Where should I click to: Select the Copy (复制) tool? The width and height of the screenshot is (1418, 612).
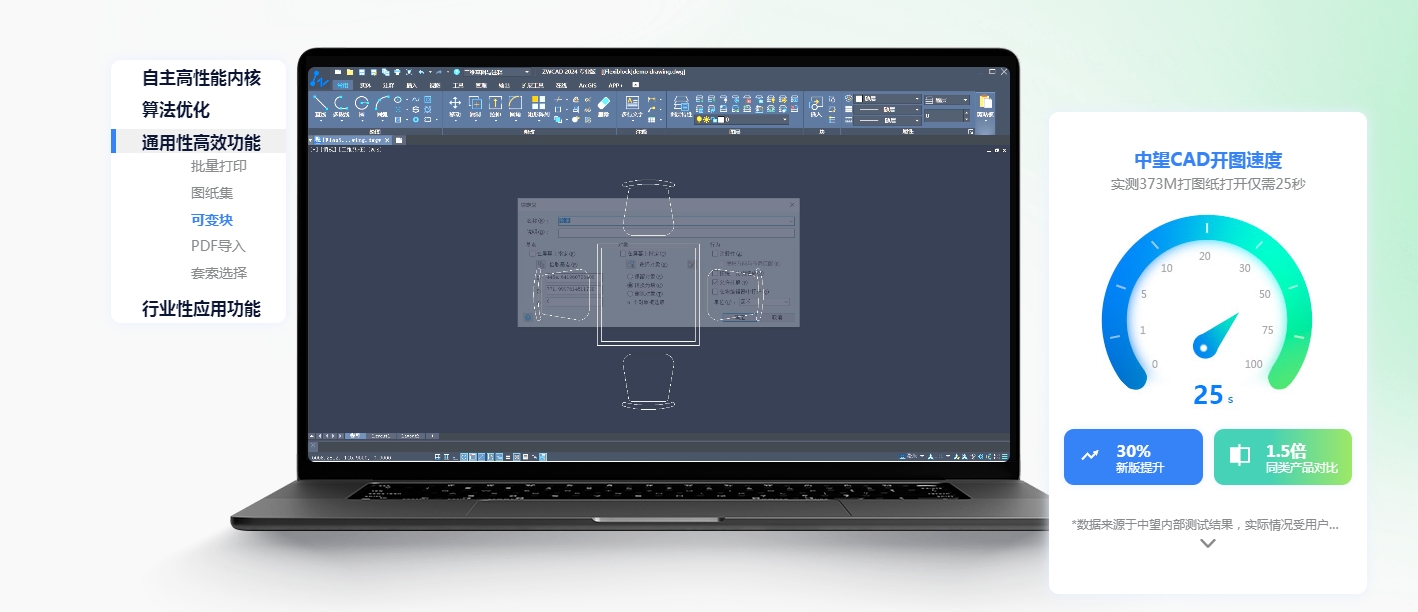(x=475, y=108)
